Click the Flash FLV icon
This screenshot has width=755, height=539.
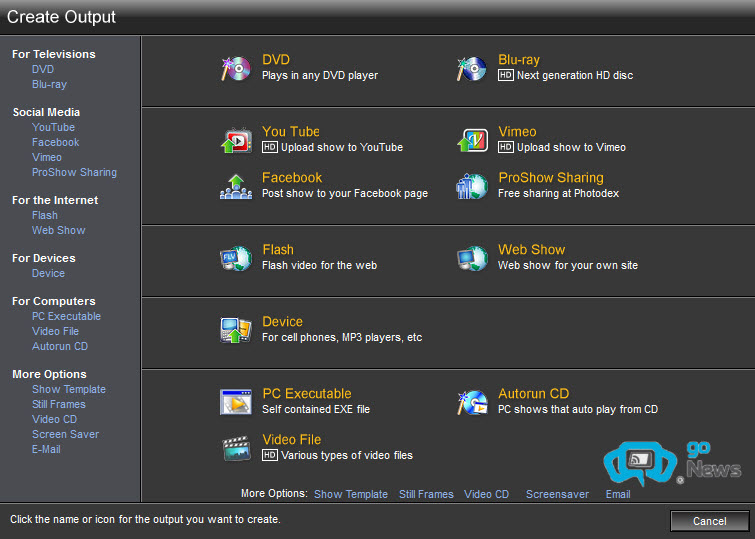pyautogui.click(x=236, y=258)
